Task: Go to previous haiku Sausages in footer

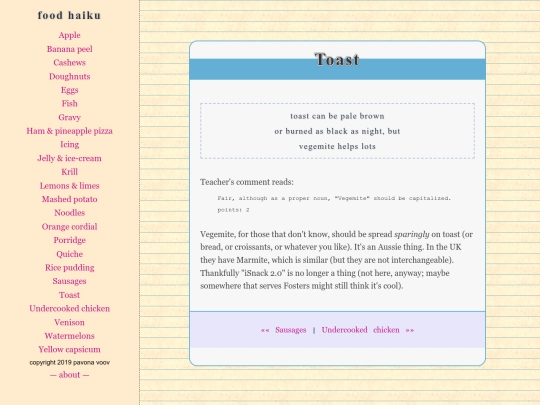Action: click(291, 330)
